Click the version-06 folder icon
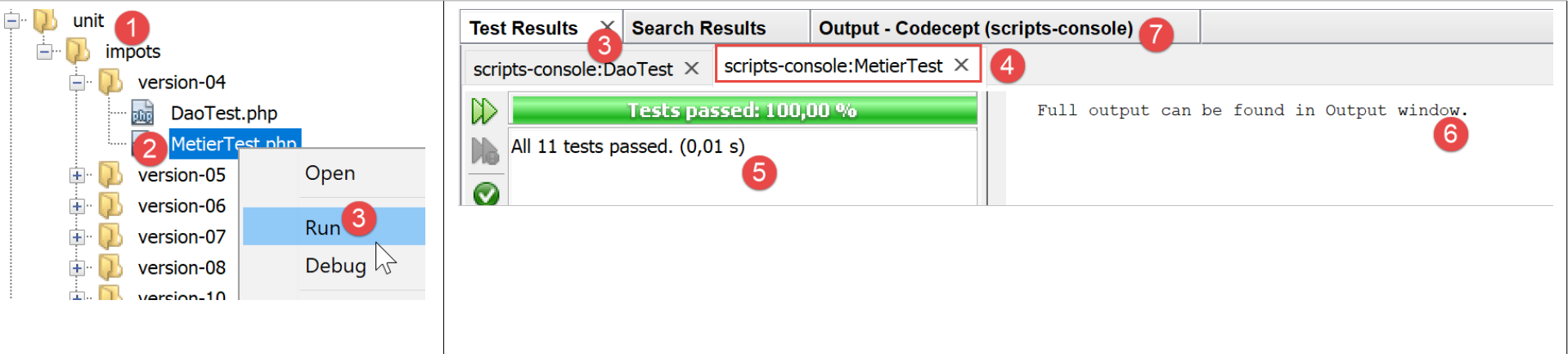 110,206
